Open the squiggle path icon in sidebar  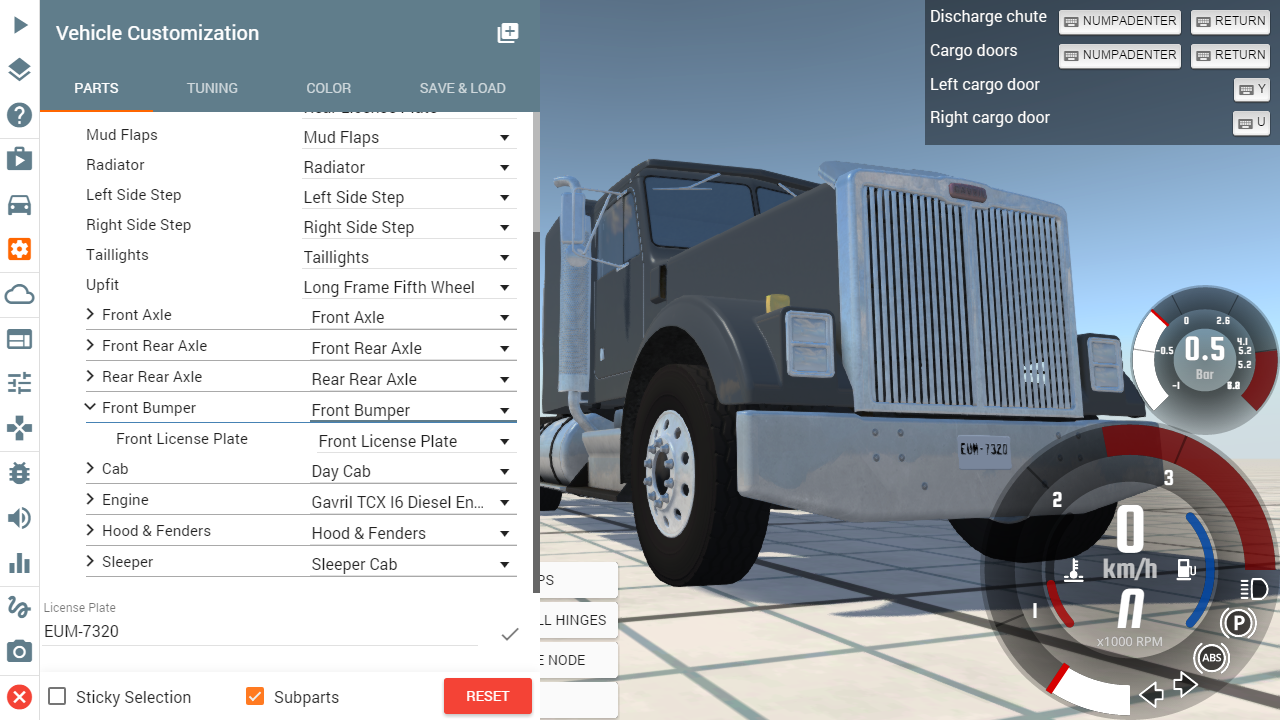tap(20, 606)
